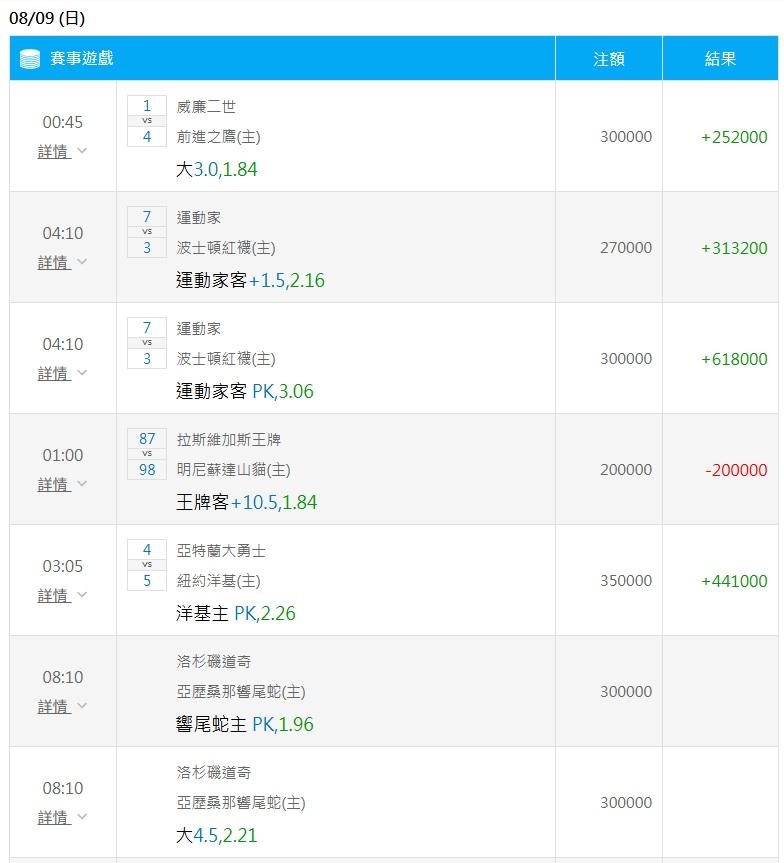Click the 1 vs 4 score box

147,121
